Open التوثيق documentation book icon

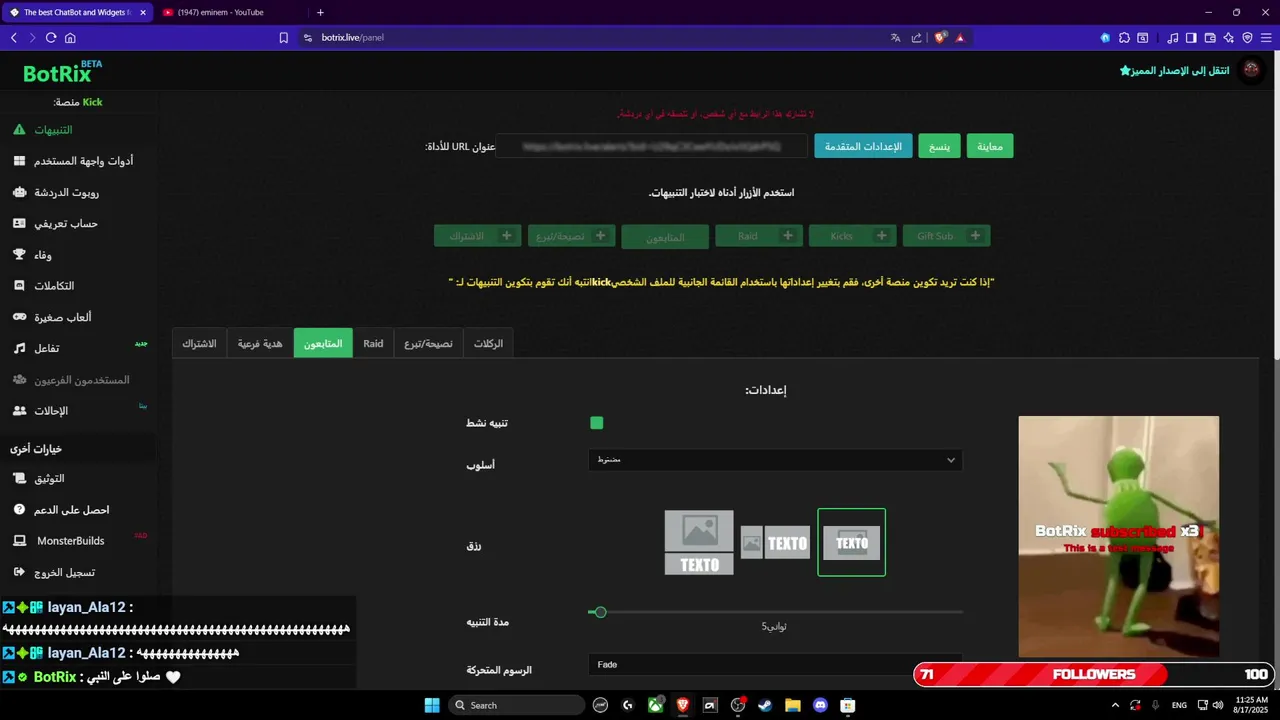19,479
